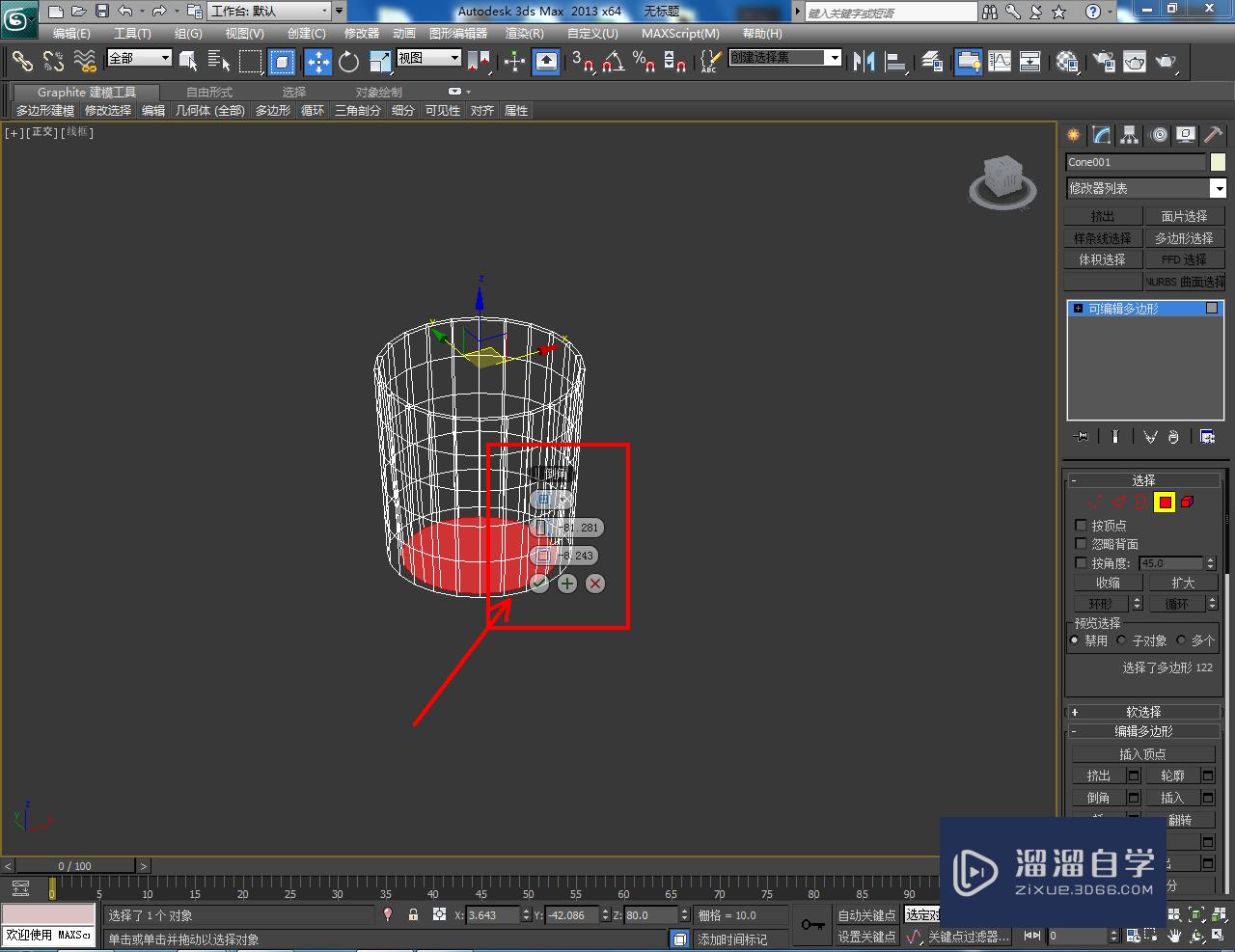Click Configure Modifier Sets icon
The width and height of the screenshot is (1235, 952).
[1207, 437]
